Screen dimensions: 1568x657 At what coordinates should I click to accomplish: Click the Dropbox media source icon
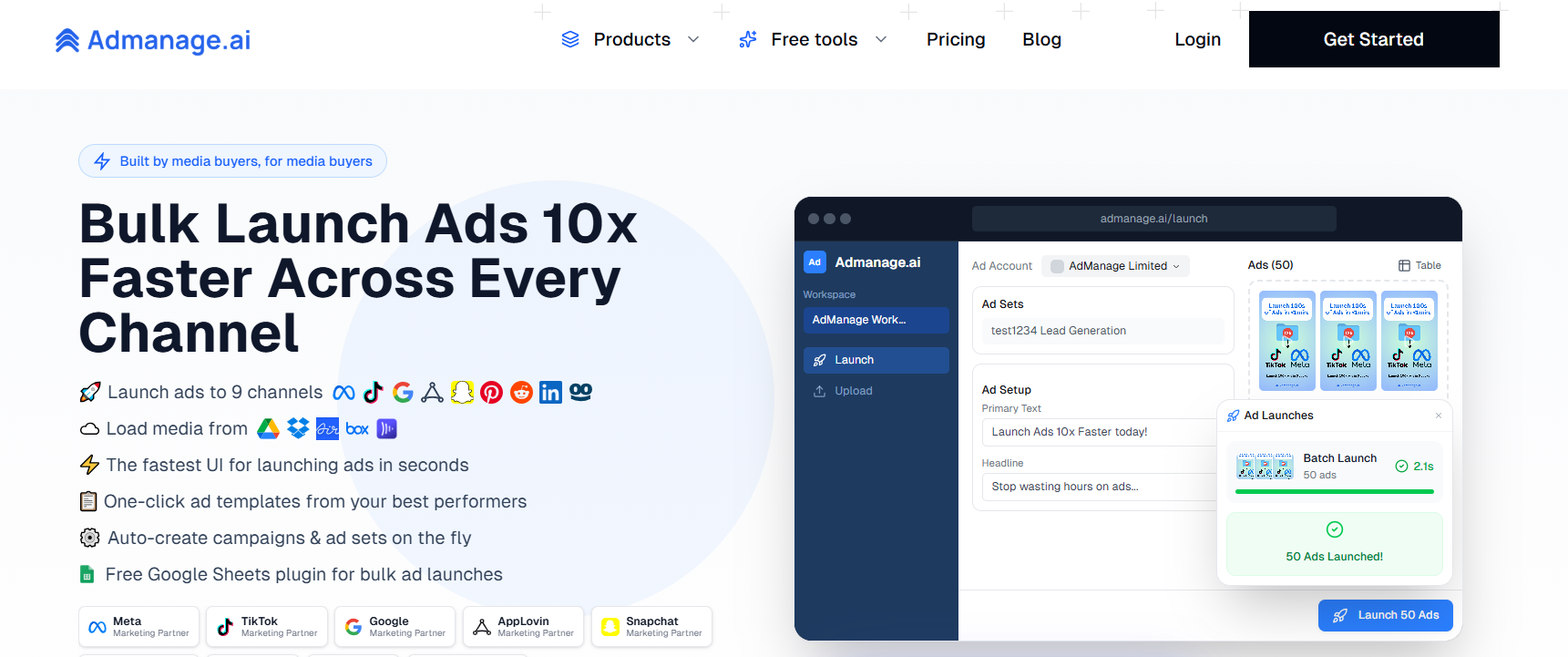pyautogui.click(x=298, y=428)
